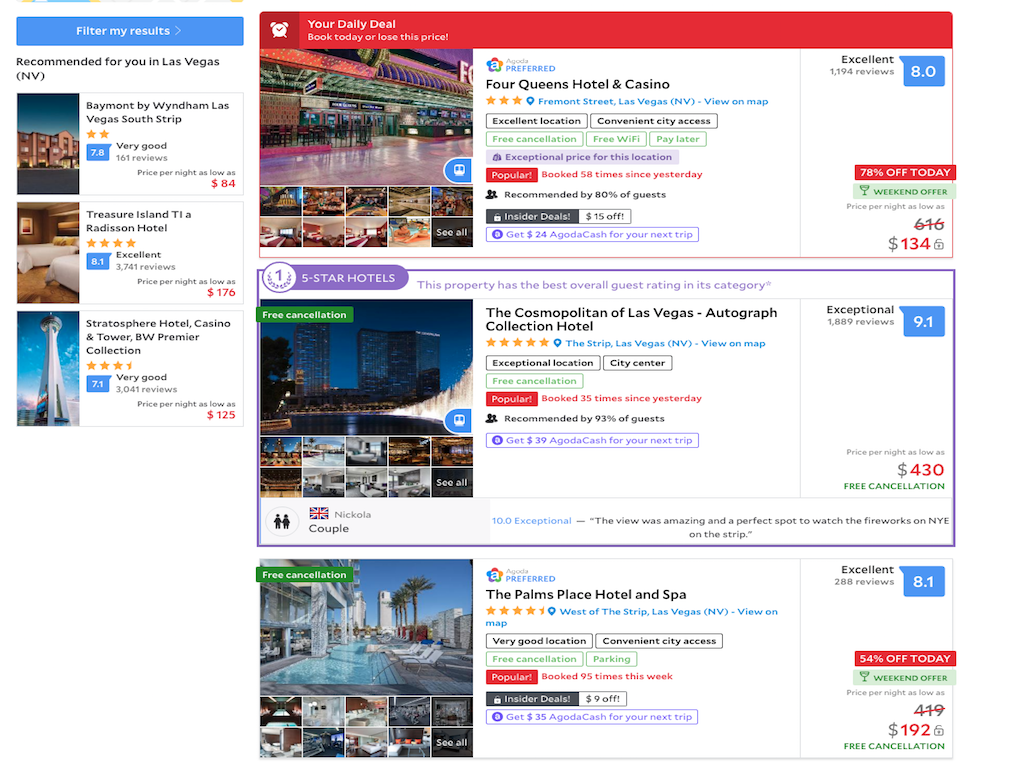The height and width of the screenshot is (768, 1024).
Task: Click the Exceptional price for this location tag
Action: 583,157
